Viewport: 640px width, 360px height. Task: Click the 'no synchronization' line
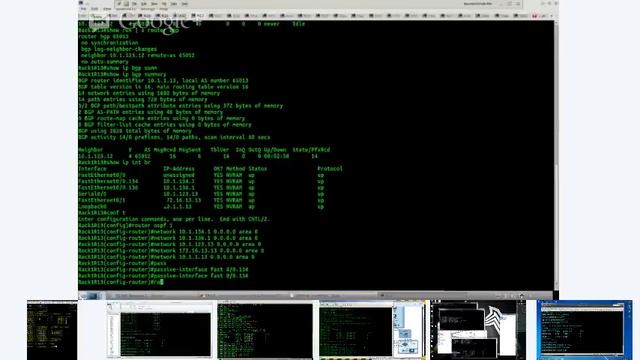[109, 43]
